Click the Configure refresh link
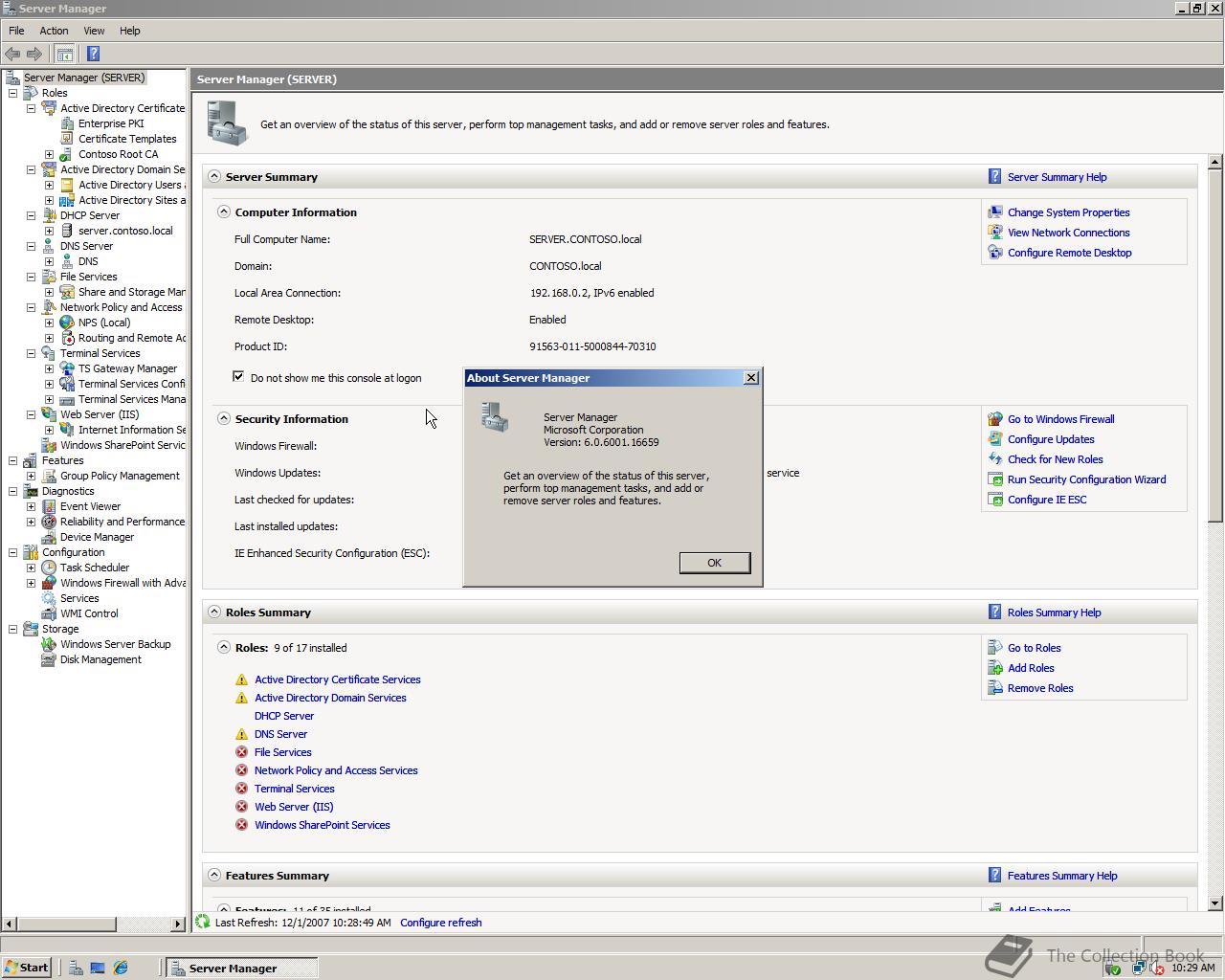1225x980 pixels. 441,923
